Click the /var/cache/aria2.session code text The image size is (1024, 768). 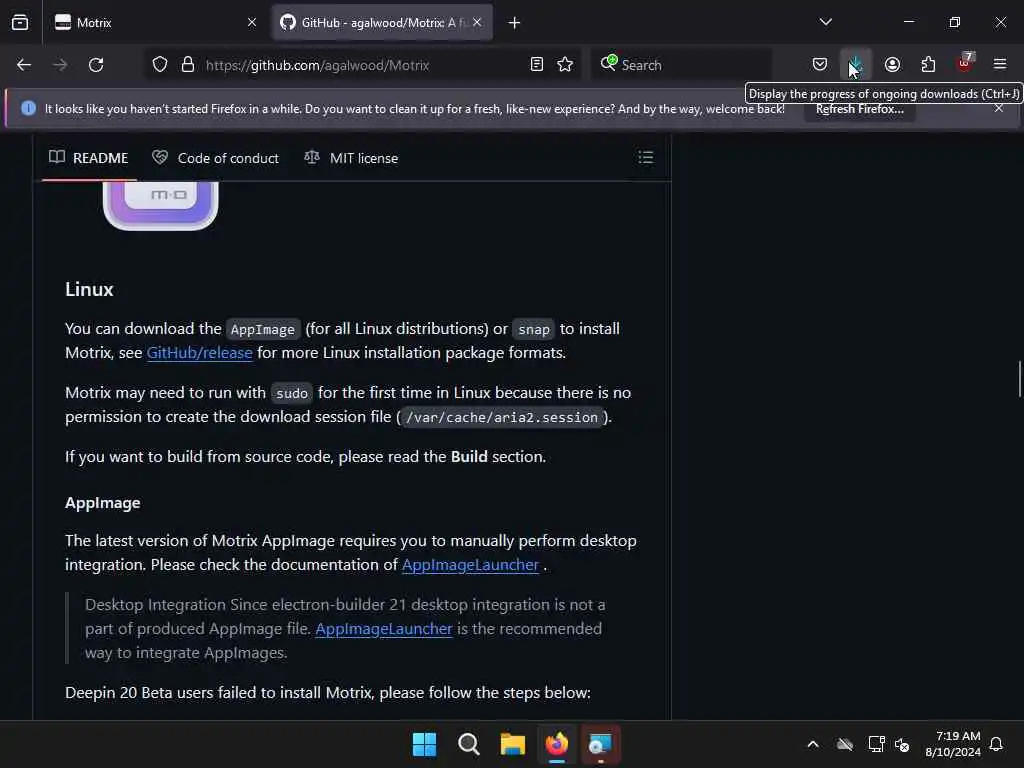(x=502, y=417)
